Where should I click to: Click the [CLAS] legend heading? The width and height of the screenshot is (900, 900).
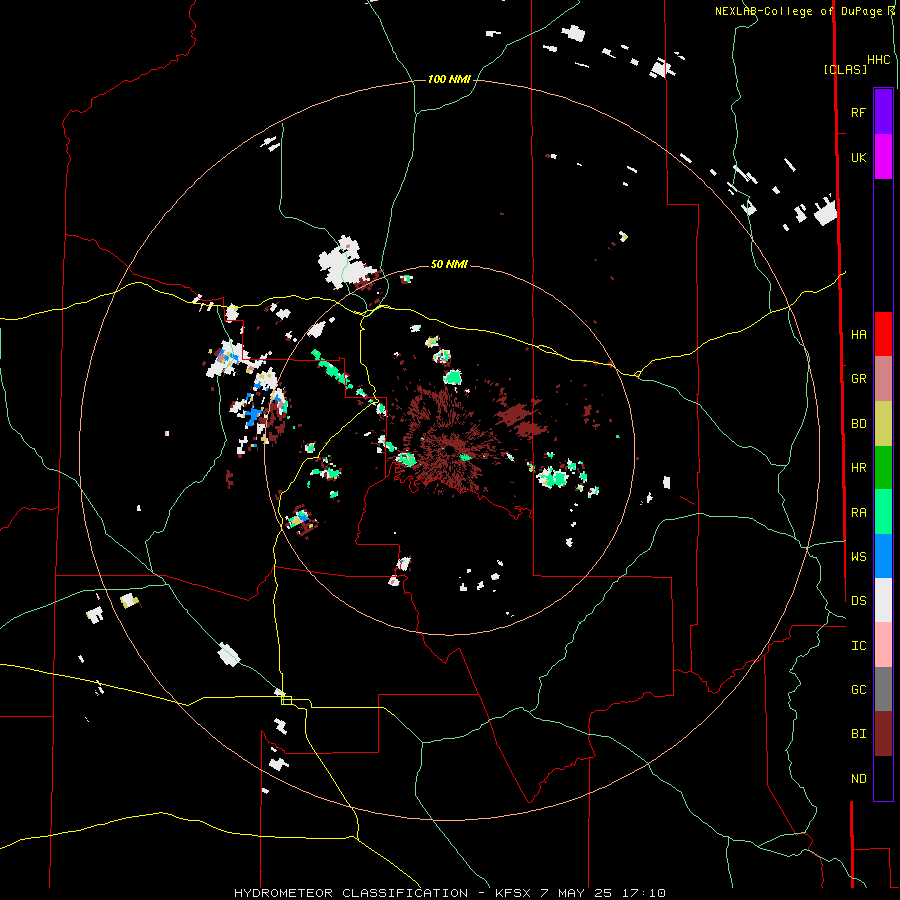pyautogui.click(x=845, y=70)
